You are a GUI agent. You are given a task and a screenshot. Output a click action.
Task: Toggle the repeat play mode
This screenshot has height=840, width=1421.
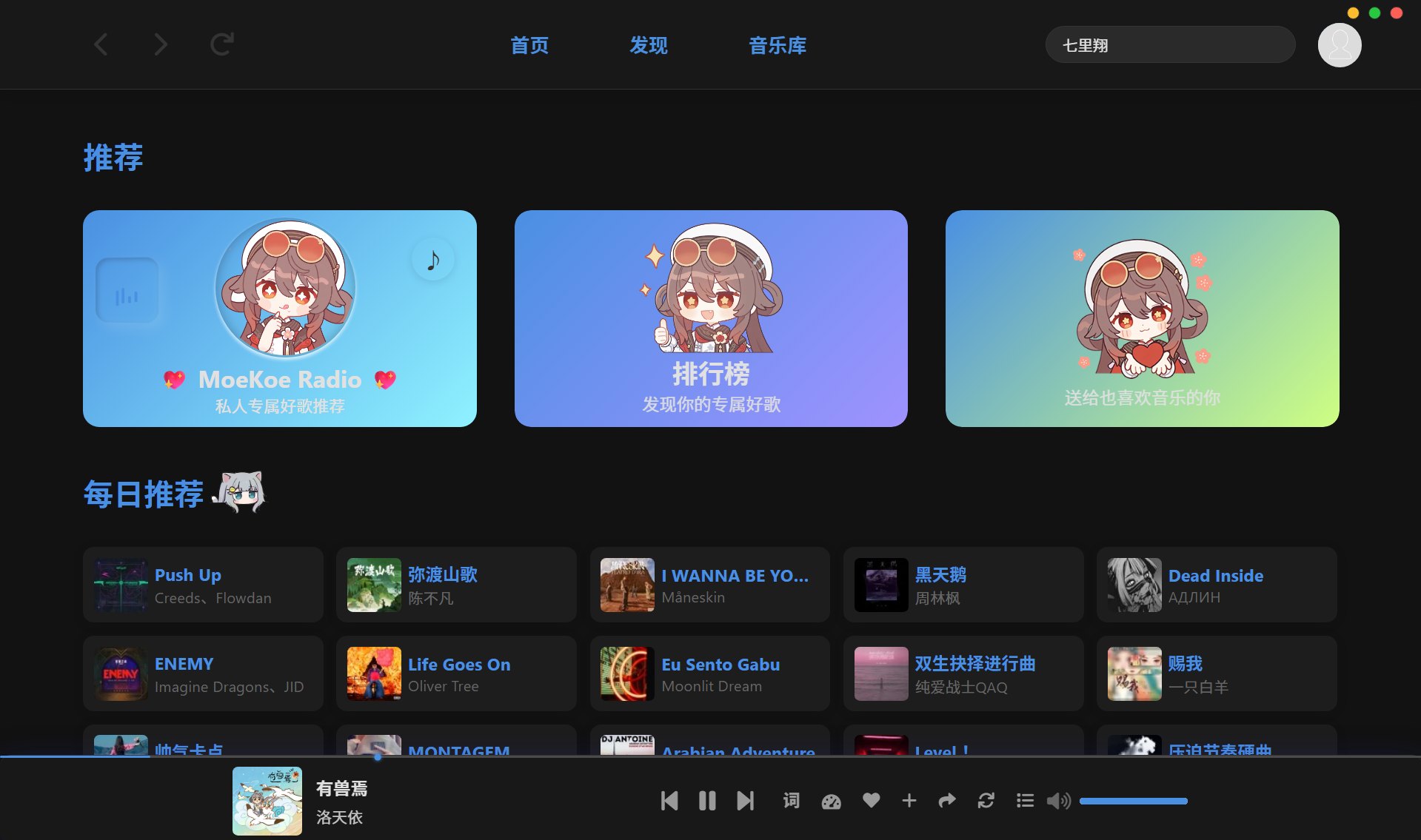[986, 801]
